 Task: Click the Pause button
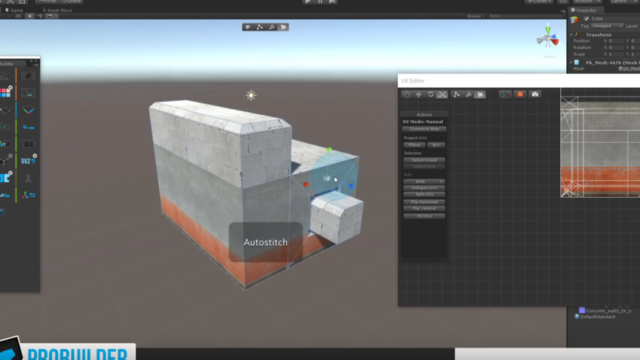(320, 2)
